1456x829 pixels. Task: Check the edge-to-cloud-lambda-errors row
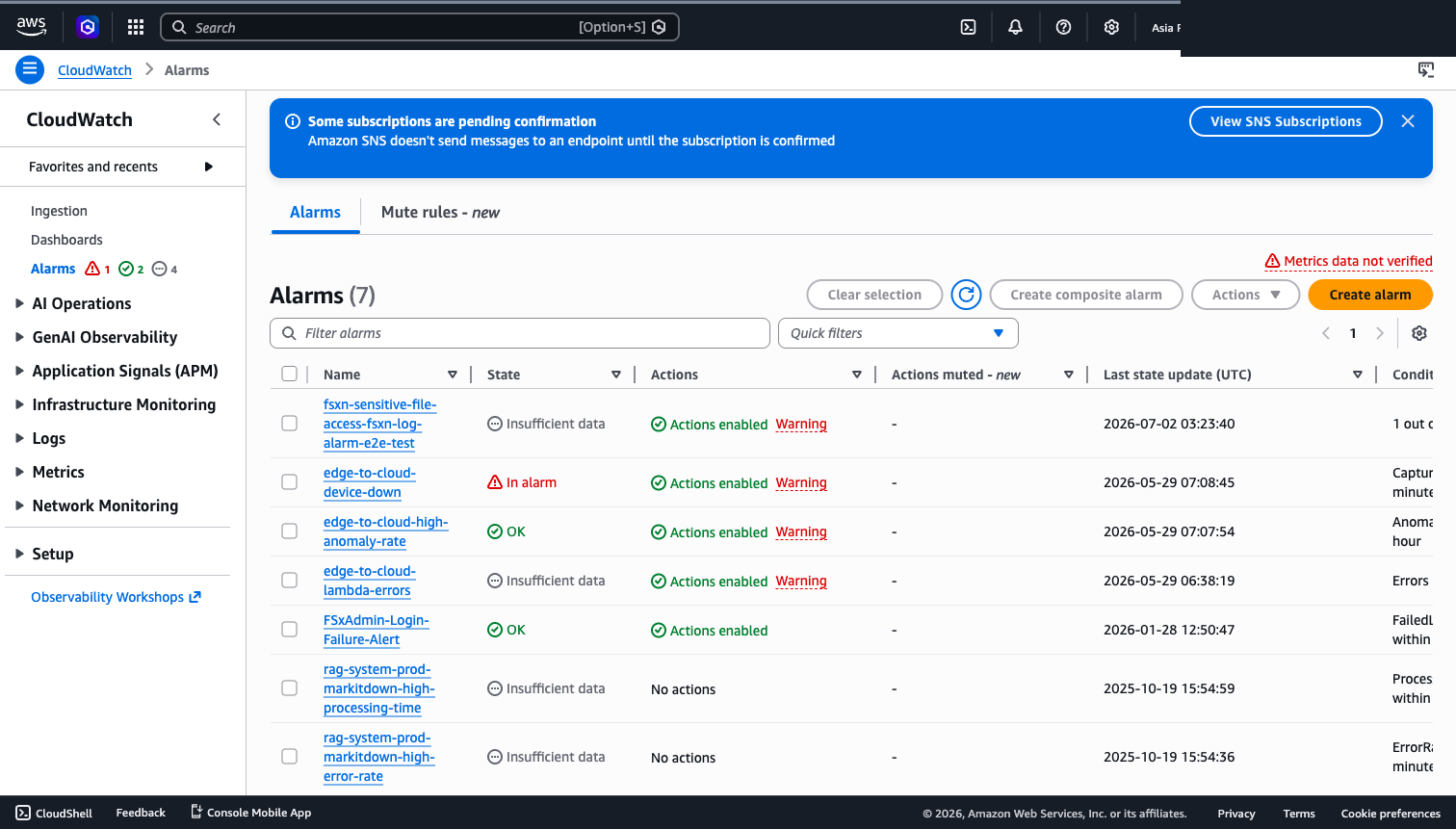click(x=289, y=580)
